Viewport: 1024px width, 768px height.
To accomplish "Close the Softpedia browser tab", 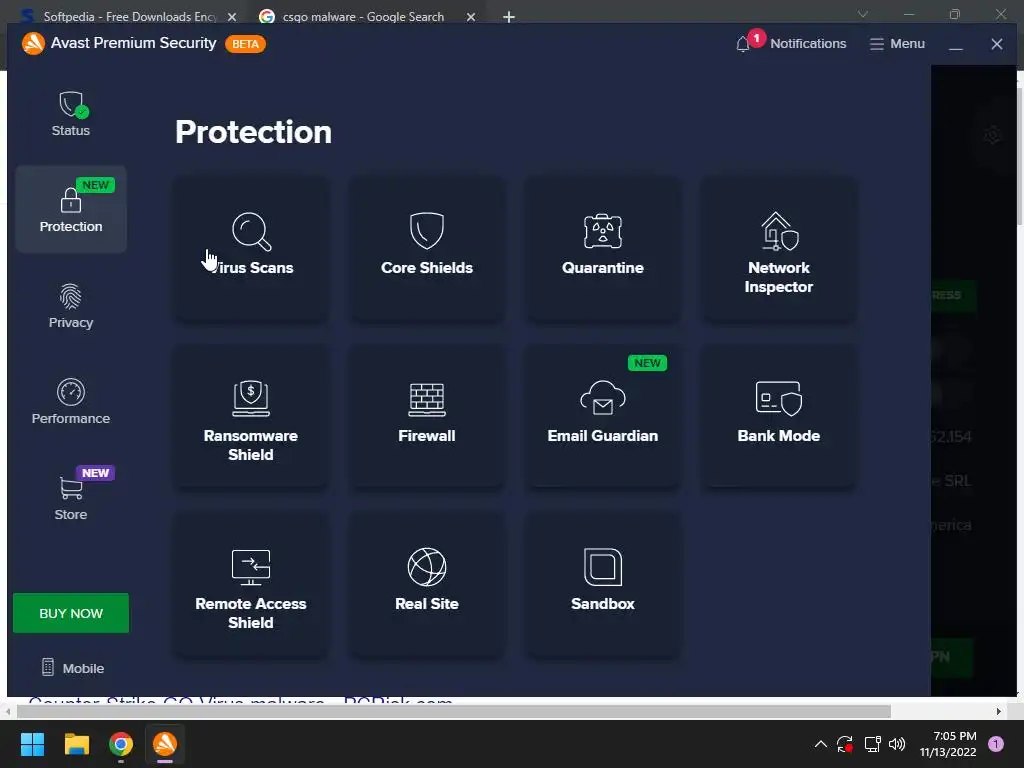I will (232, 17).
